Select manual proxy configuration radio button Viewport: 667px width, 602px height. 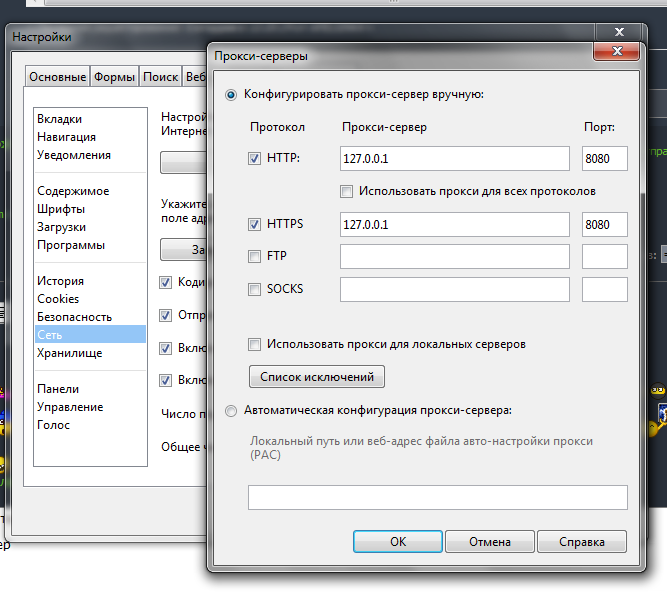pos(231,94)
